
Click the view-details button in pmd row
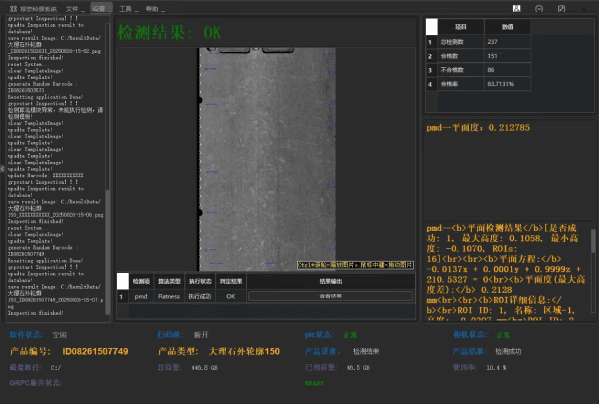point(331,296)
